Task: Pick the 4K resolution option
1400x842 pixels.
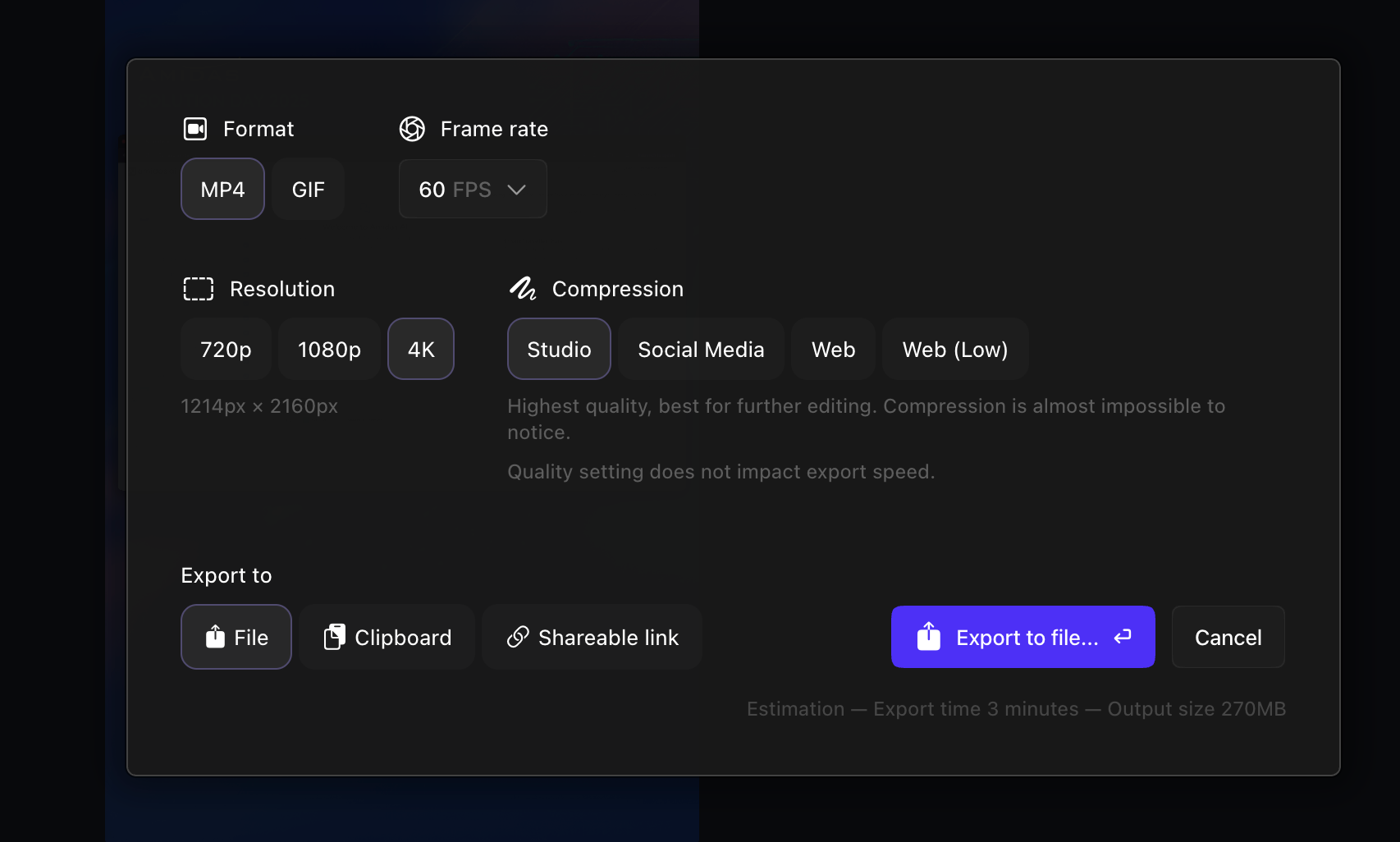Action: 421,349
